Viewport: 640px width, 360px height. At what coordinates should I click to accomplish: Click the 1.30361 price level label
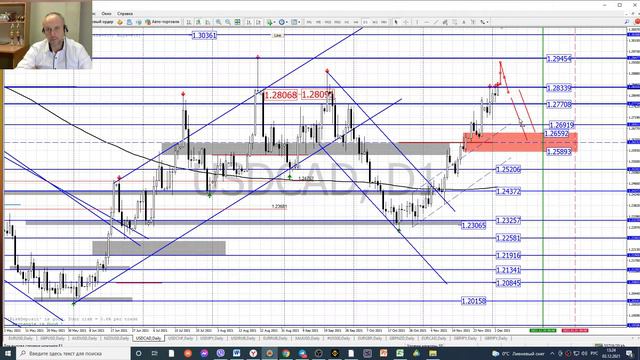tap(204, 36)
